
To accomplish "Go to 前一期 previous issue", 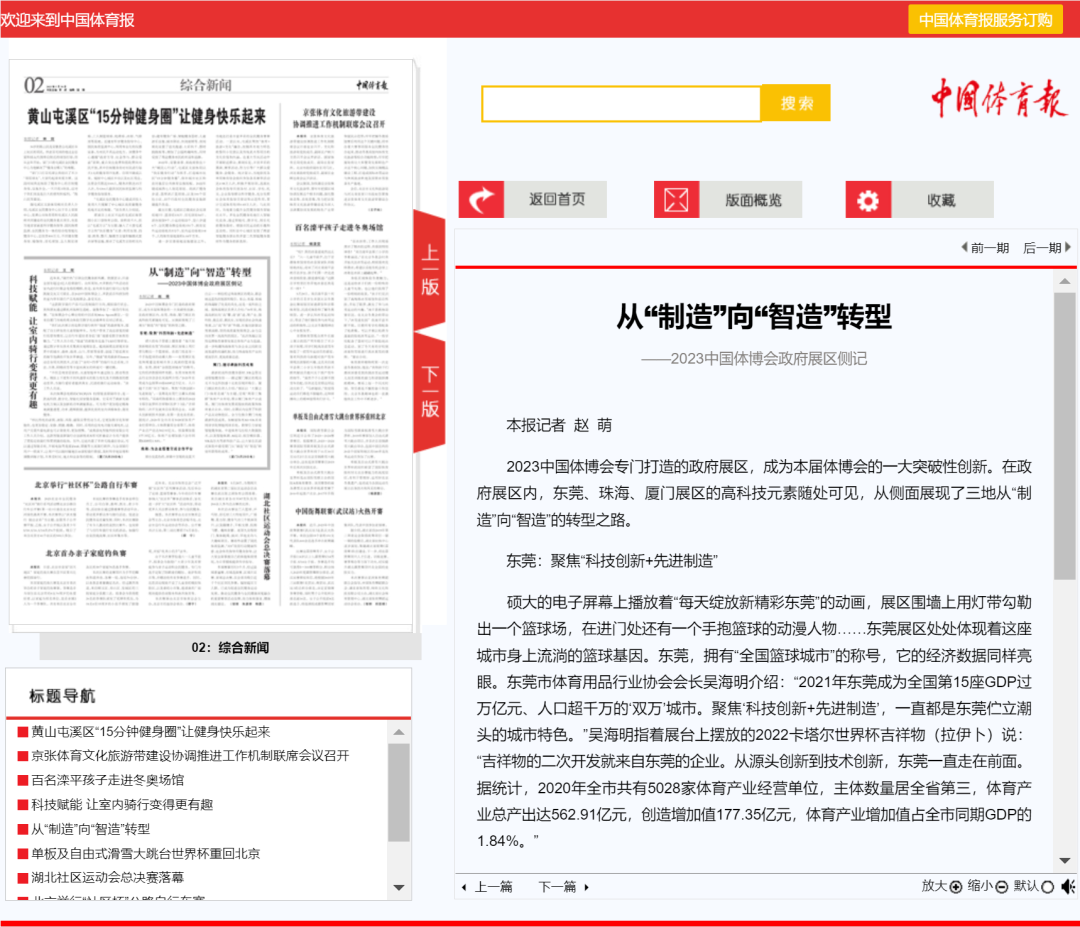I will [985, 248].
